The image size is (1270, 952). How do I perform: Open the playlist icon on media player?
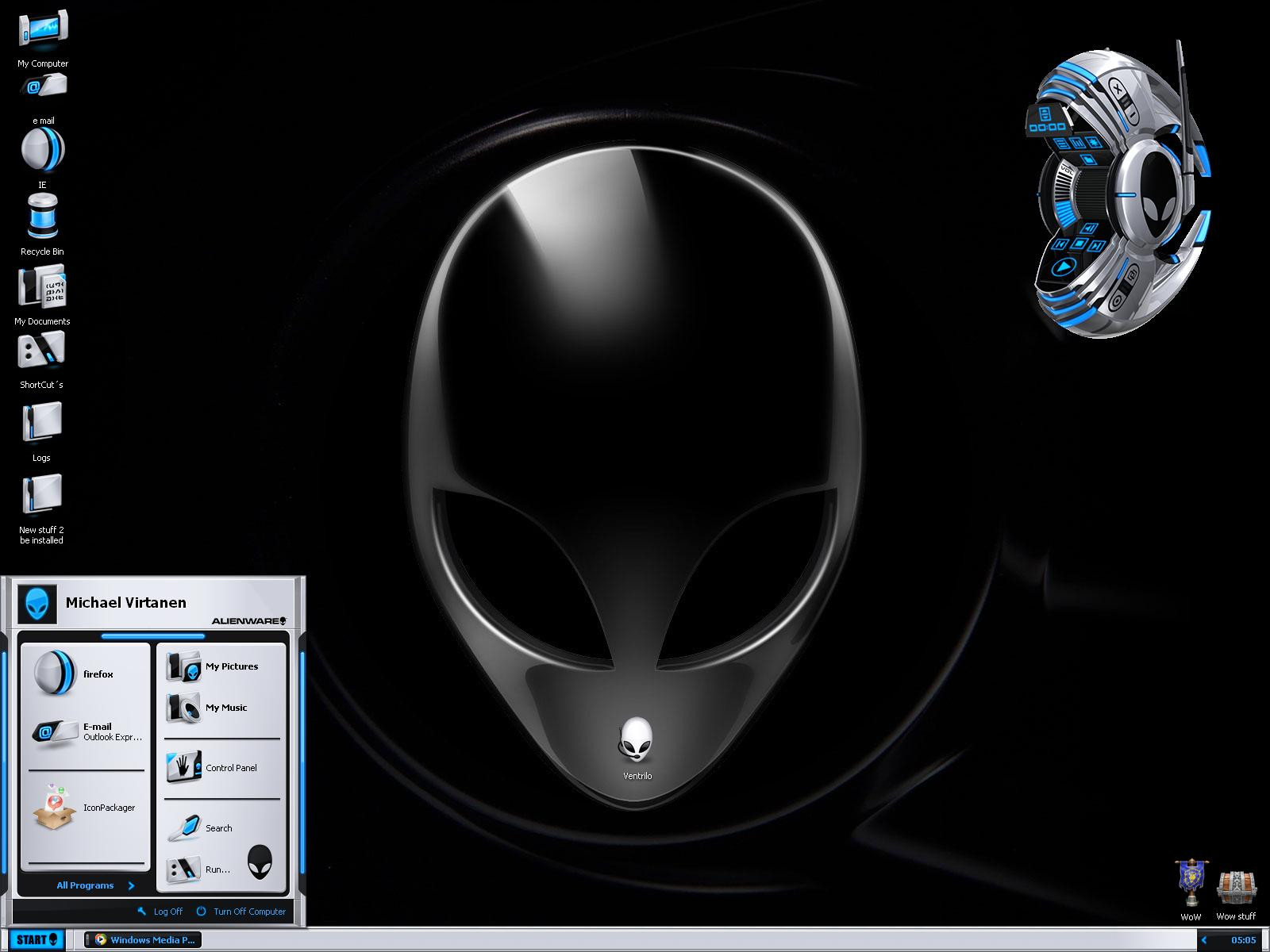(x=1061, y=143)
